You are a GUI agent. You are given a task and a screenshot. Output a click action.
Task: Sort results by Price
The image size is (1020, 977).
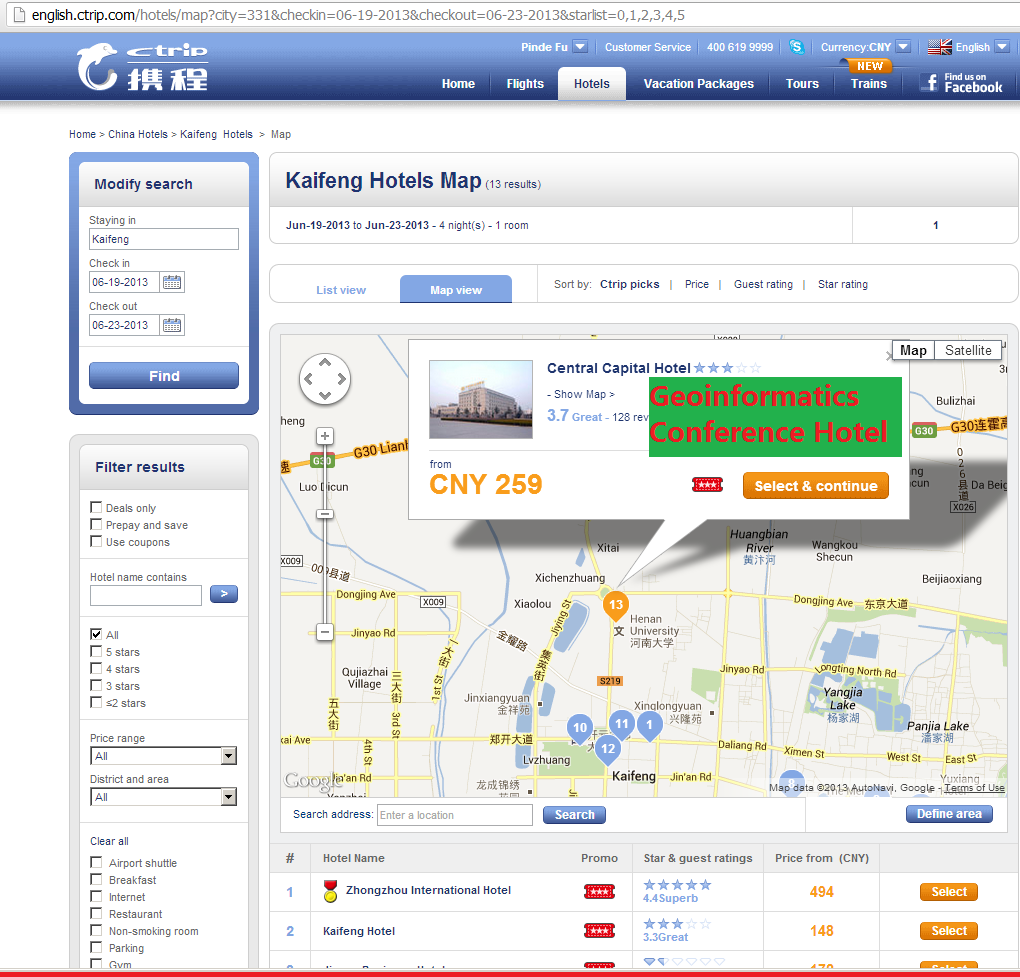tap(697, 284)
